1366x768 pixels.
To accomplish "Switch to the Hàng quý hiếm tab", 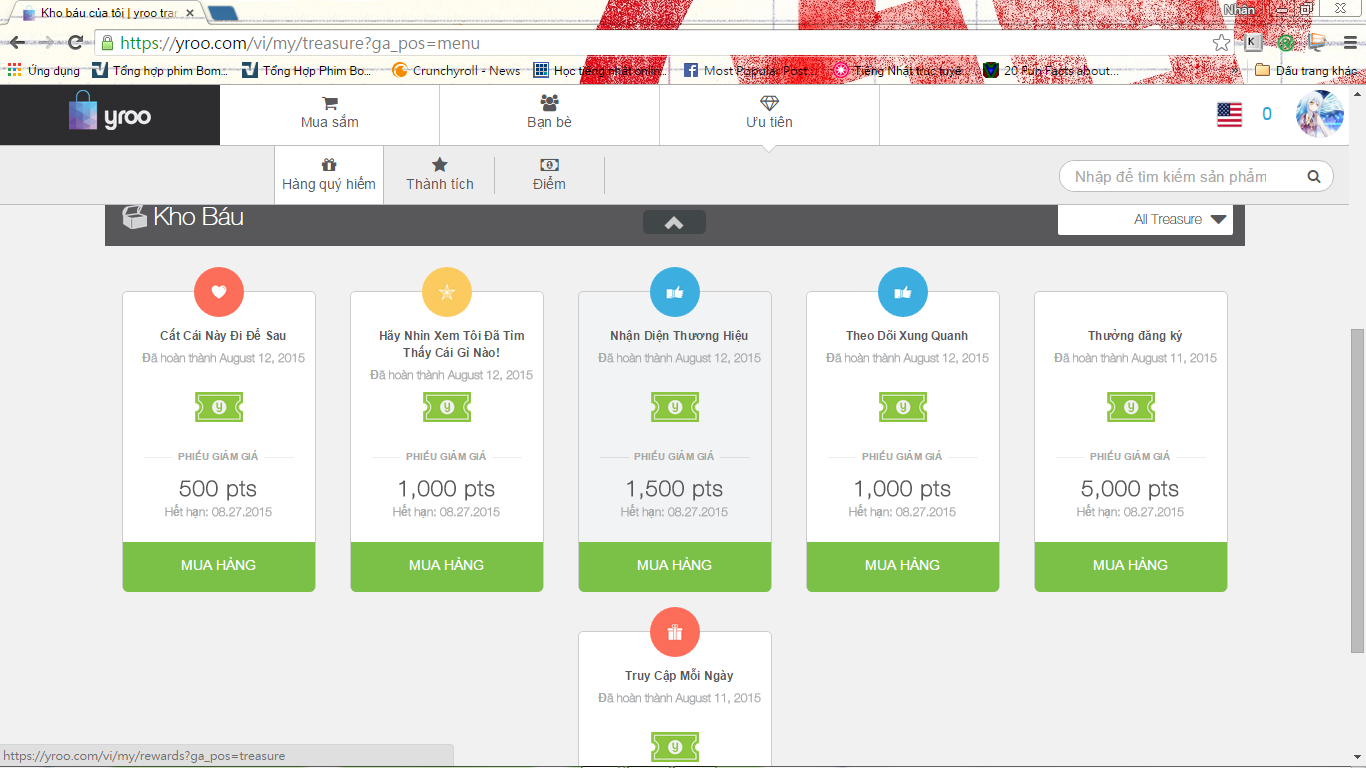I will click(x=329, y=175).
